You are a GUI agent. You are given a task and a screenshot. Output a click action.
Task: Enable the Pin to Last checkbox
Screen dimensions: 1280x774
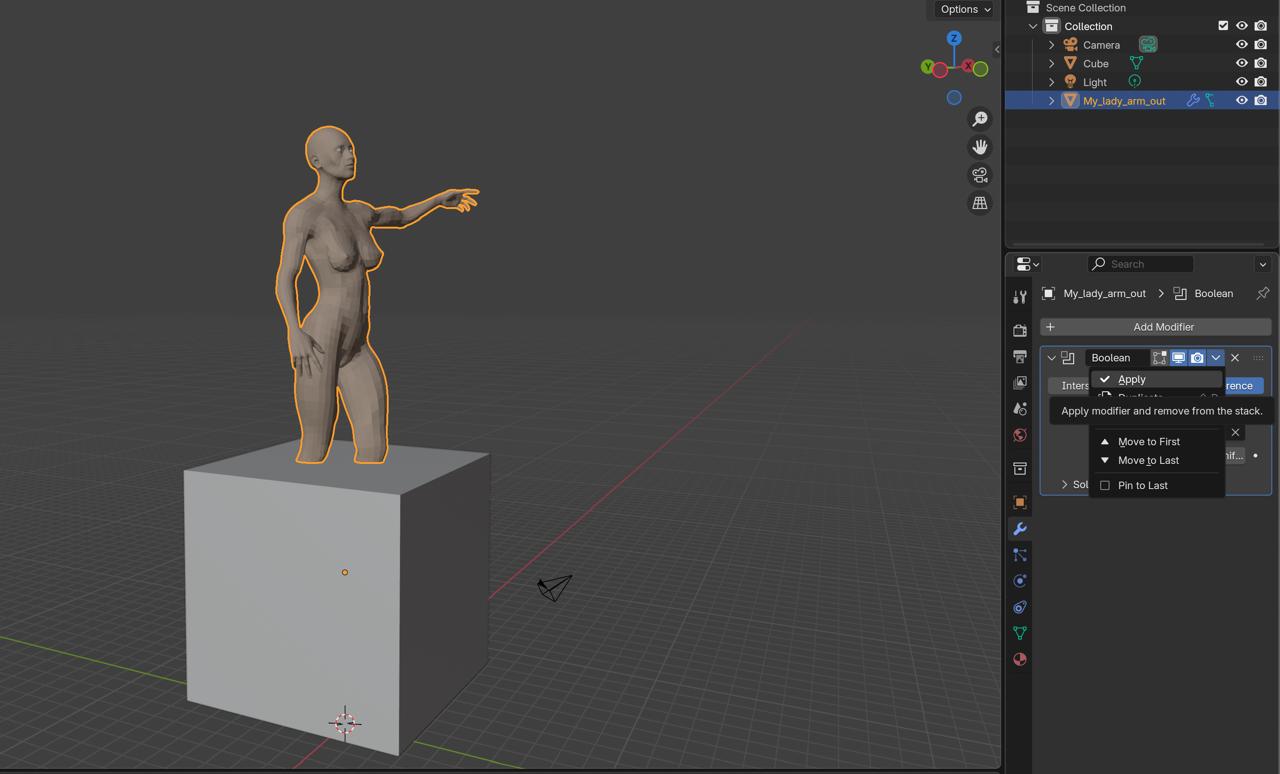coord(1105,485)
